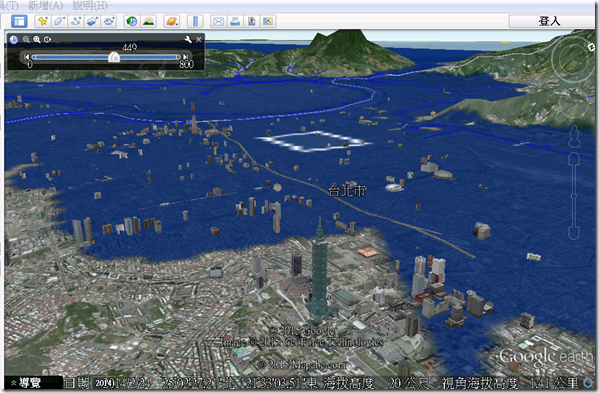Select the Ruler tool
Viewport: 599px width, 393px height.
pyautogui.click(x=195, y=21)
